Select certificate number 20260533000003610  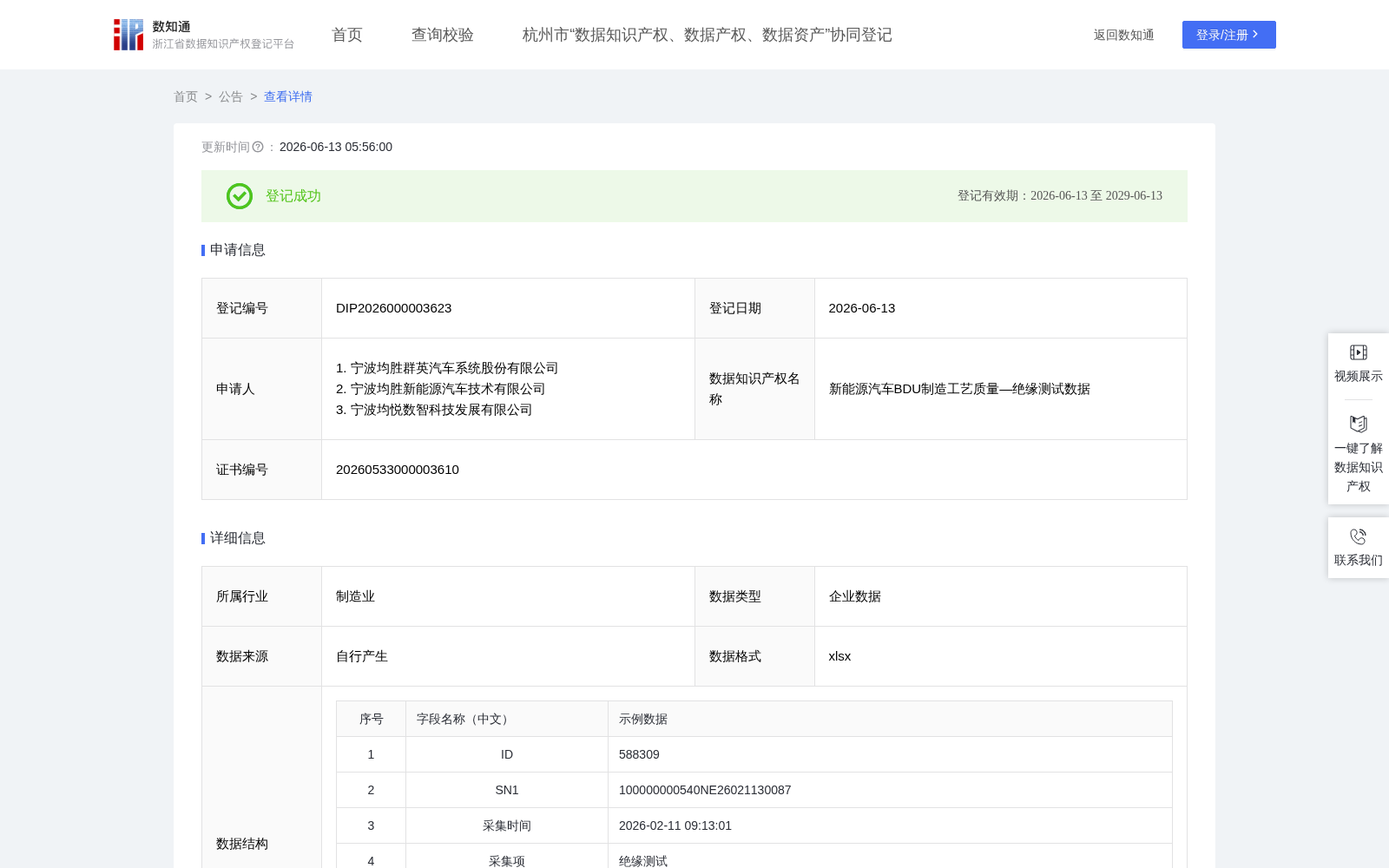click(398, 470)
